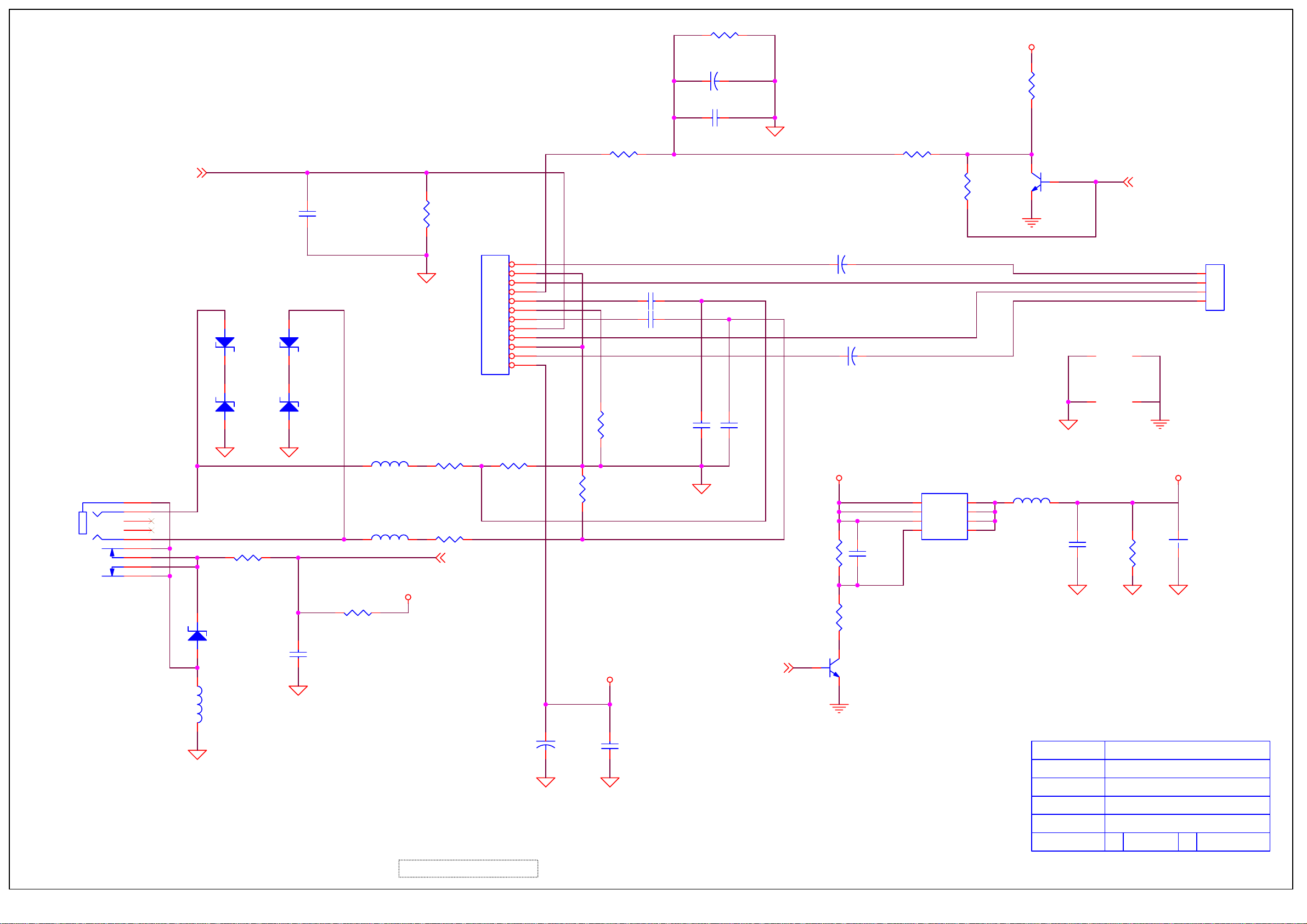Select the curved capacitor in top RC network
Viewport: 1307px width, 924px height.
[715, 81]
